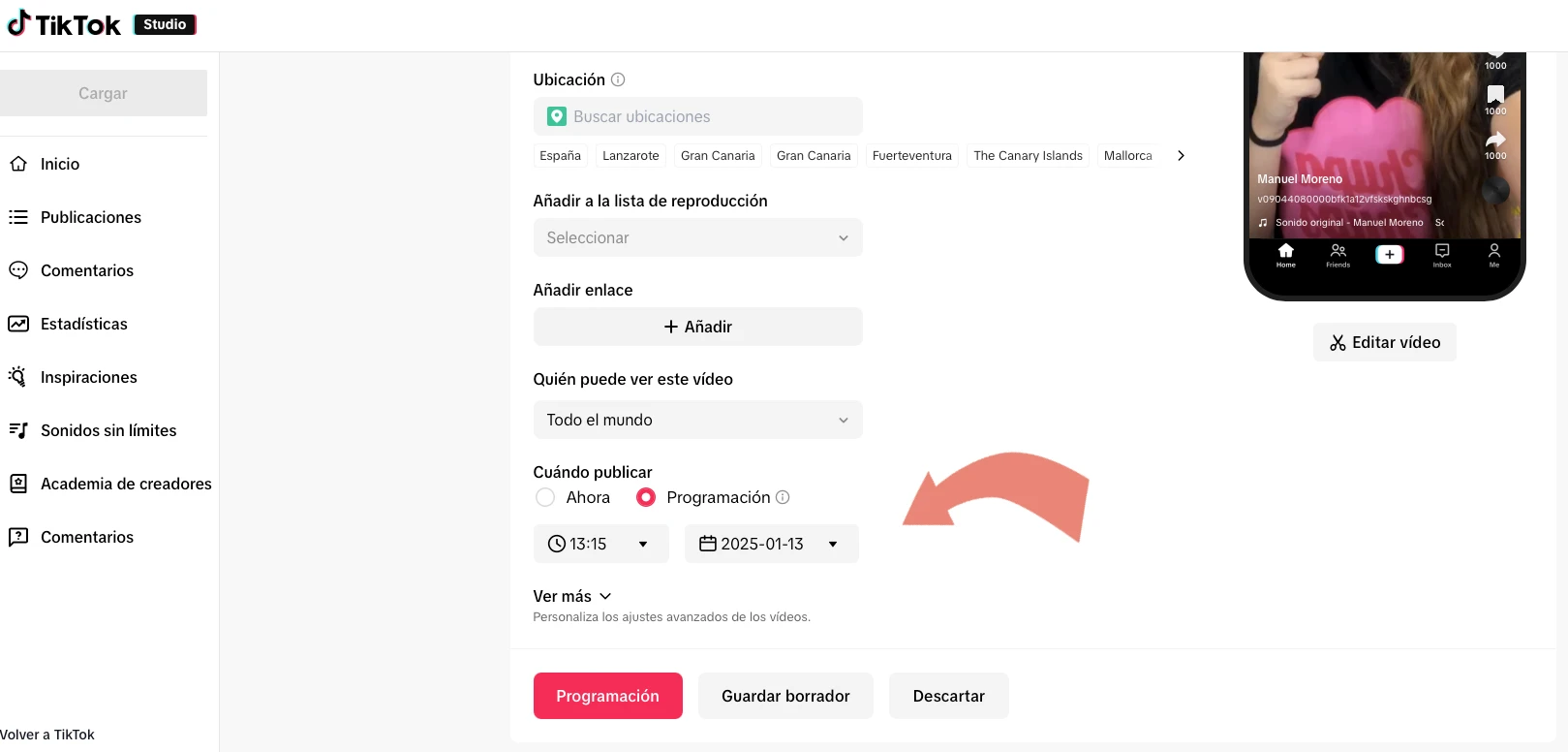This screenshot has height=752, width=1568.
Task: Open the 2025-01-13 date dropdown
Action: click(x=771, y=544)
